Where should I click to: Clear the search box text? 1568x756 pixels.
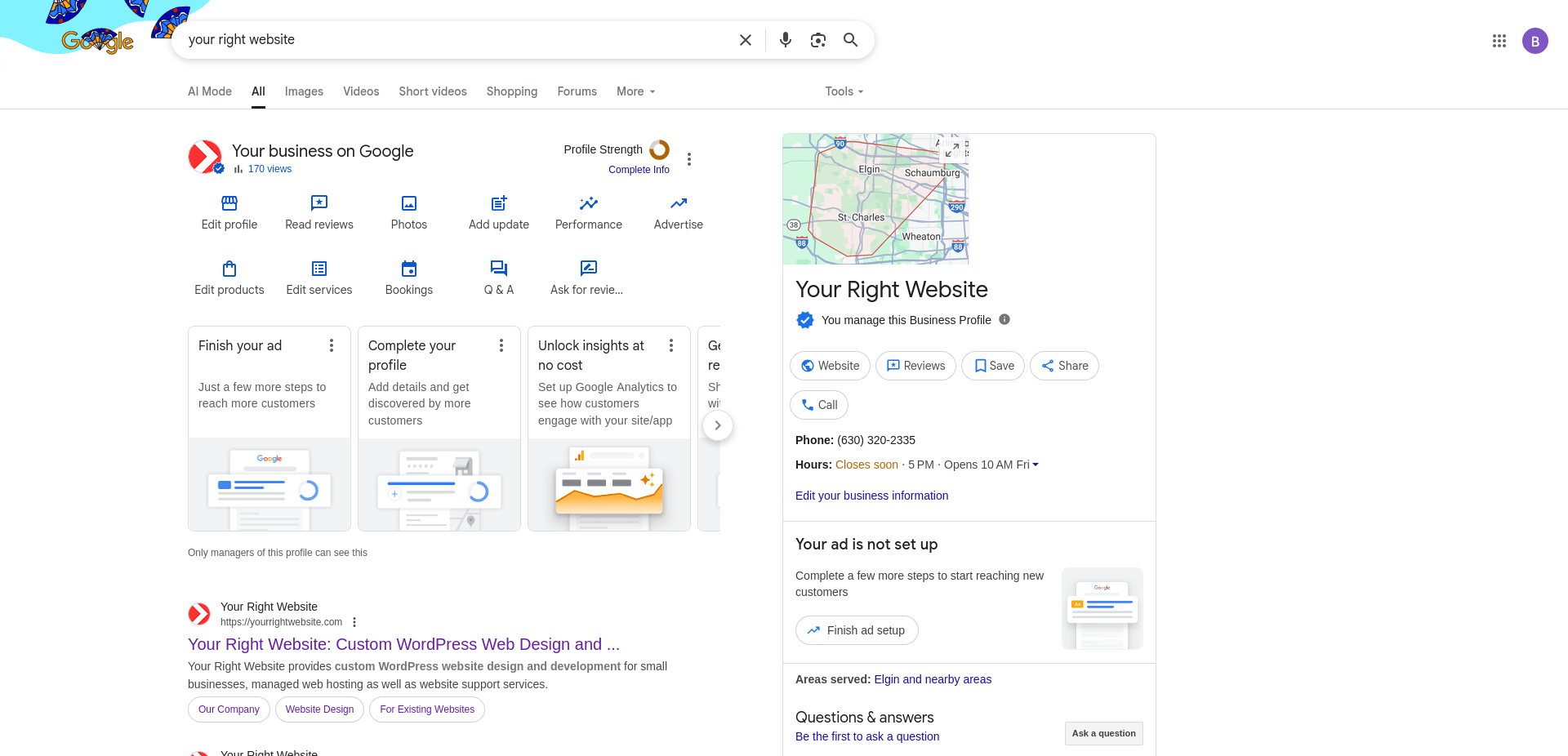[x=745, y=40]
